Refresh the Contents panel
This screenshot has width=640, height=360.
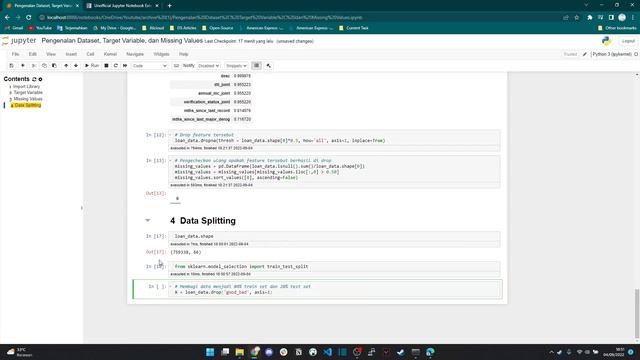(x=34, y=79)
